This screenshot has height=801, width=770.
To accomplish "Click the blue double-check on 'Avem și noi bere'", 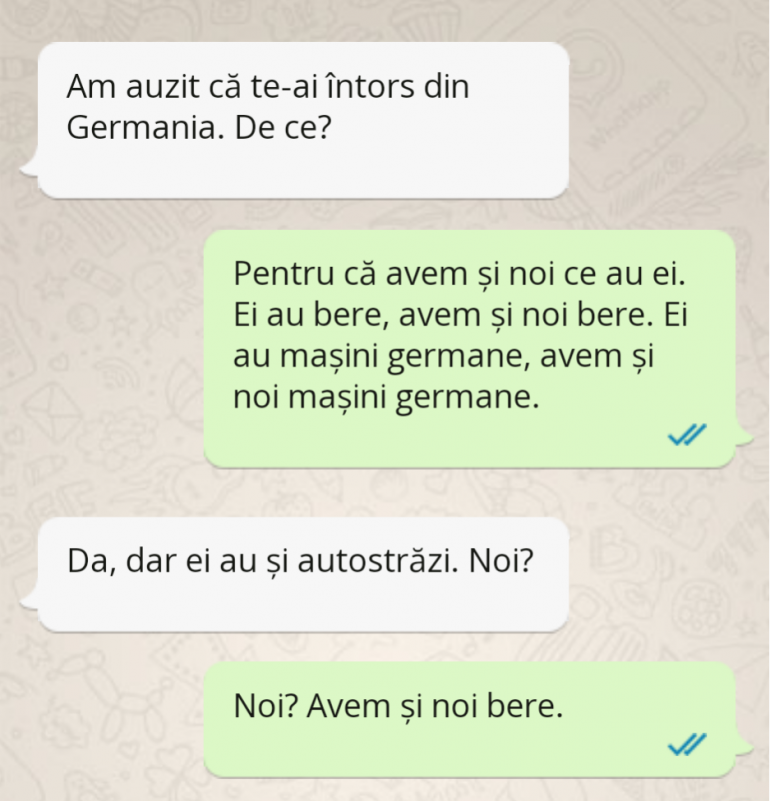I will point(687,744).
